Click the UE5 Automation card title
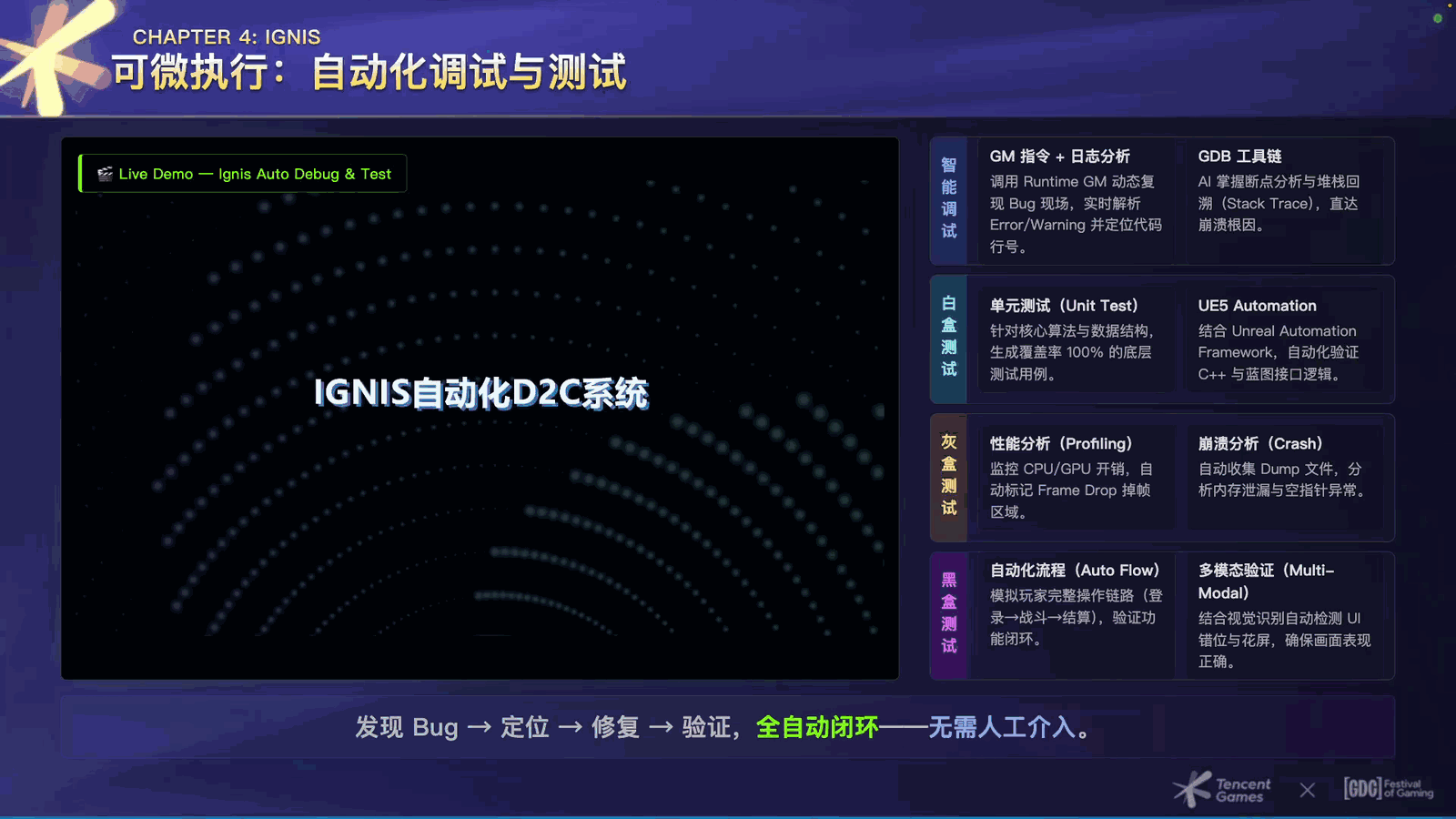This screenshot has height=819, width=1456. click(1257, 306)
